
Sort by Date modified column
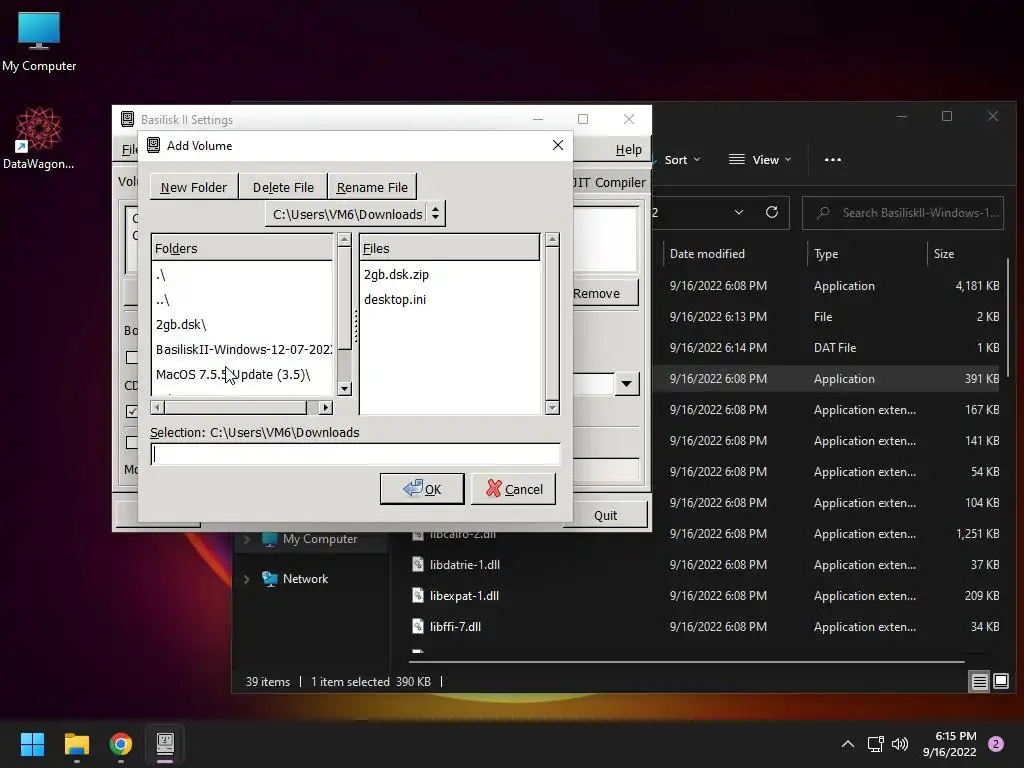pos(707,253)
